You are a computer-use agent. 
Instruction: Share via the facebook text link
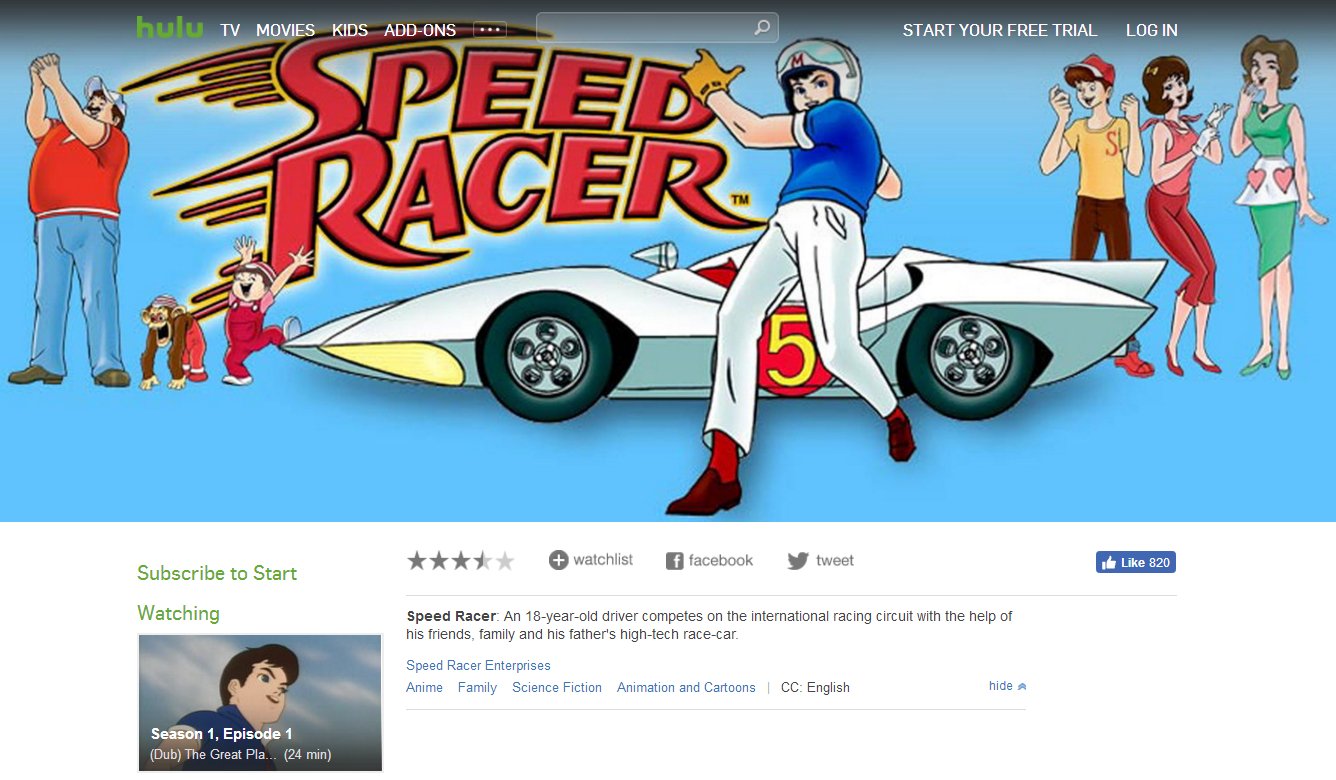(721, 560)
